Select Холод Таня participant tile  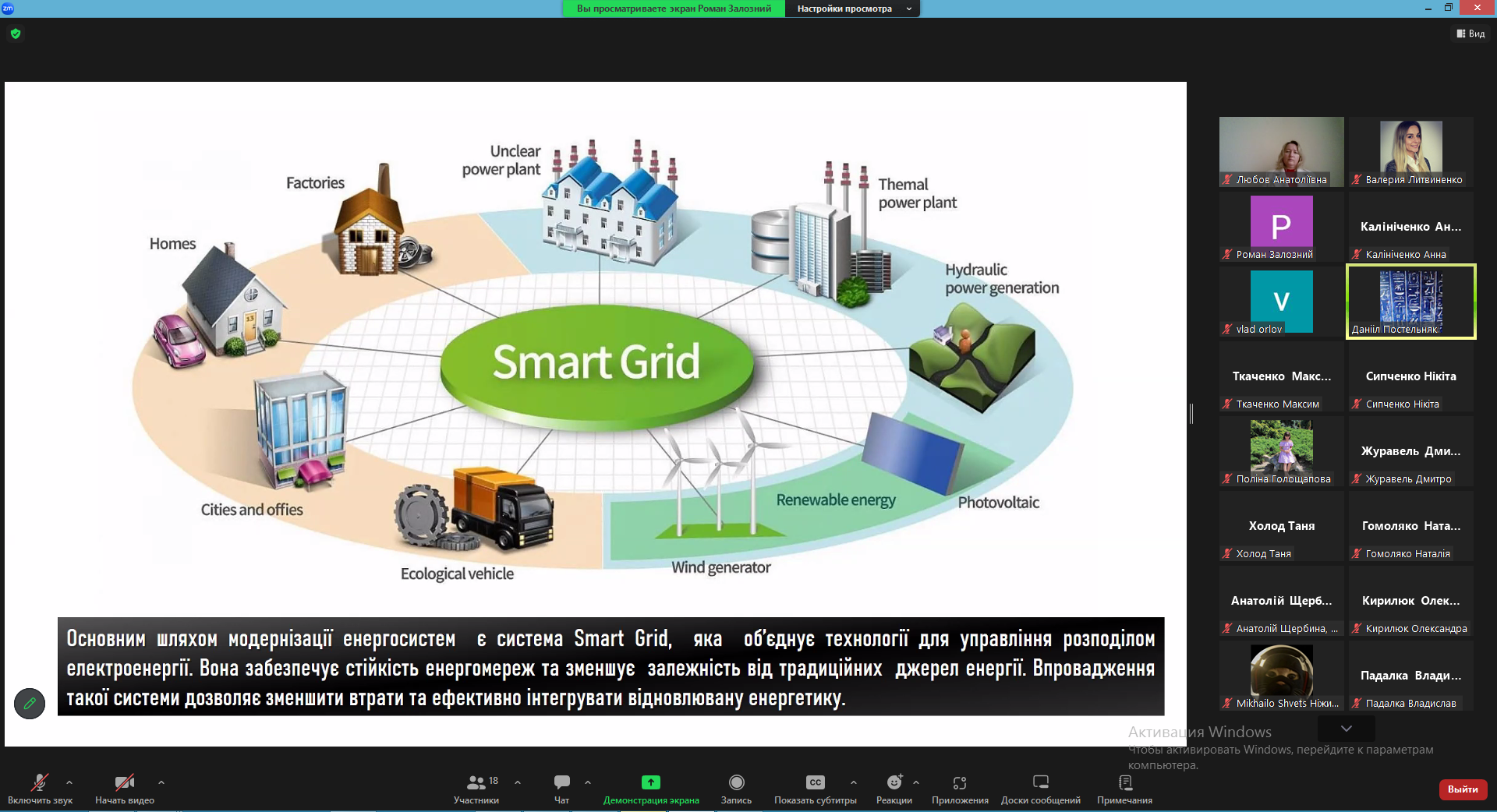point(1282,526)
